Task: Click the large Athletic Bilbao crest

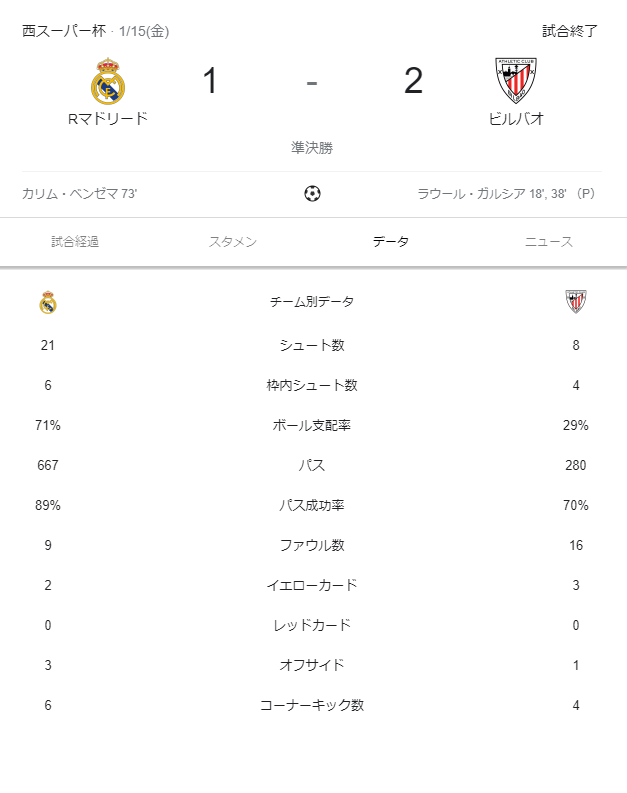Action: pyautogui.click(x=516, y=80)
